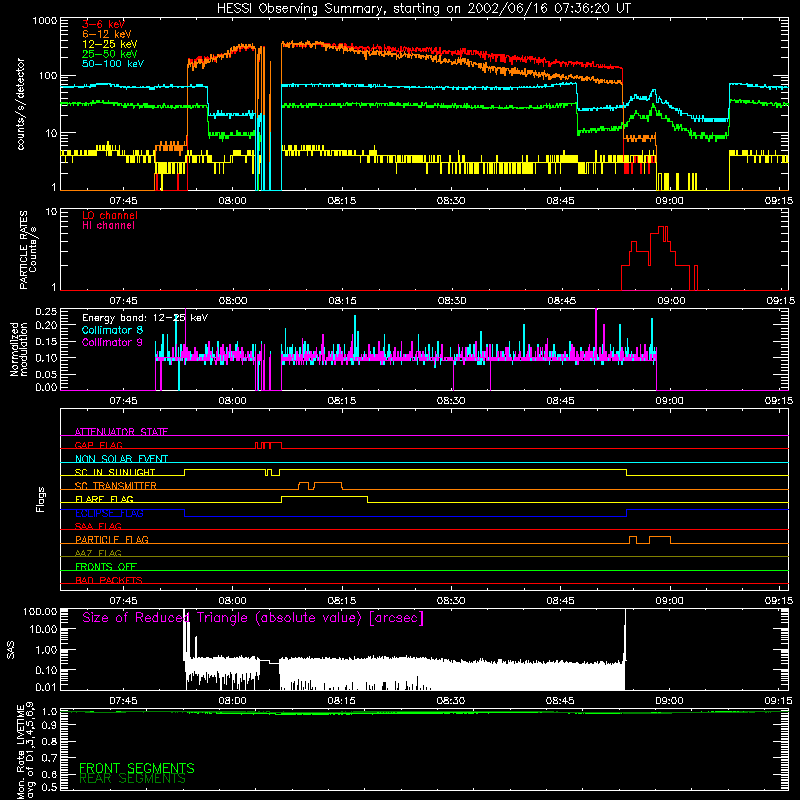Click the 'Energy band: 12-25 keV' label
Viewport: 800px width, 800px height.
(145, 318)
